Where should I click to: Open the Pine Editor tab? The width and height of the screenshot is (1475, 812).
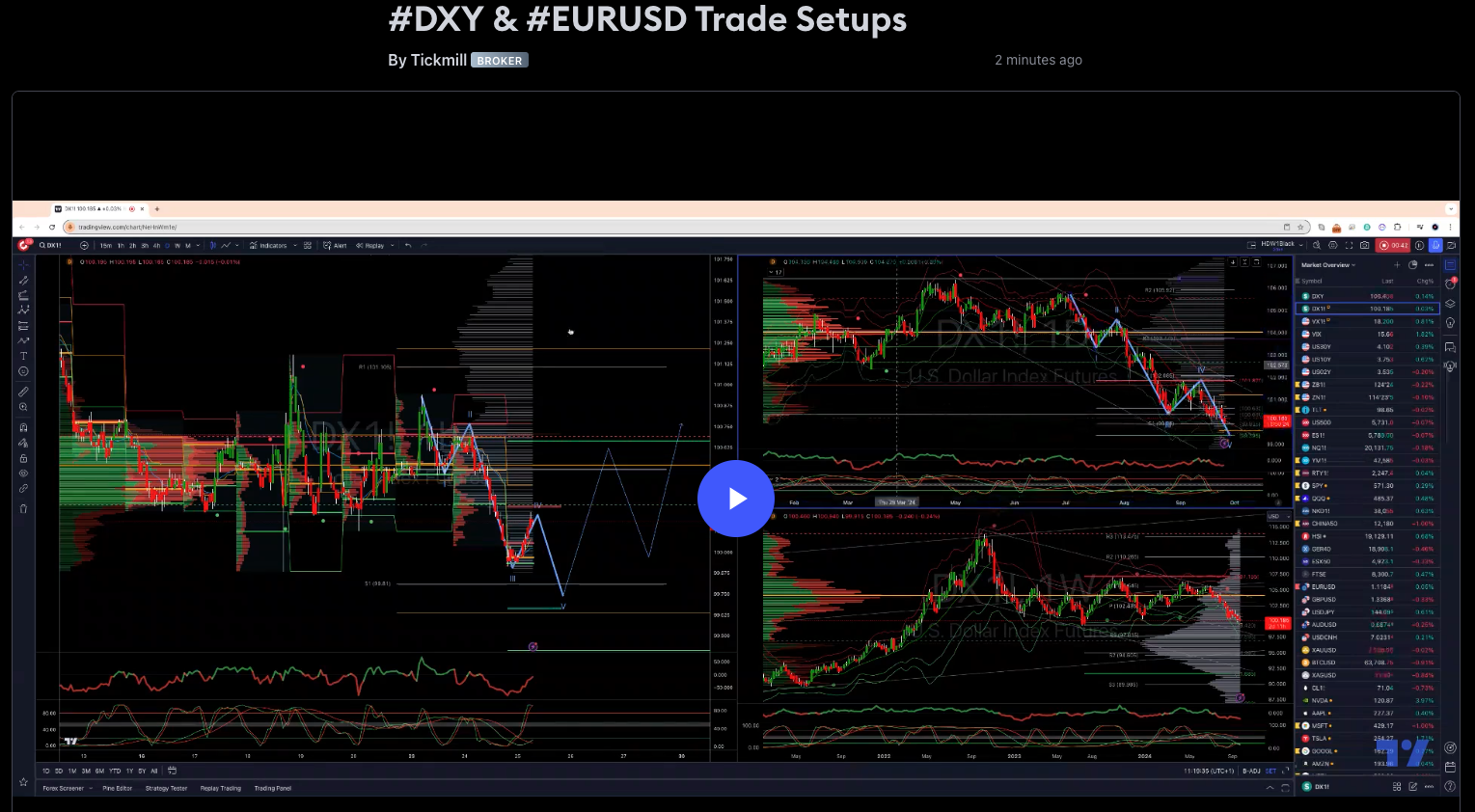point(118,788)
